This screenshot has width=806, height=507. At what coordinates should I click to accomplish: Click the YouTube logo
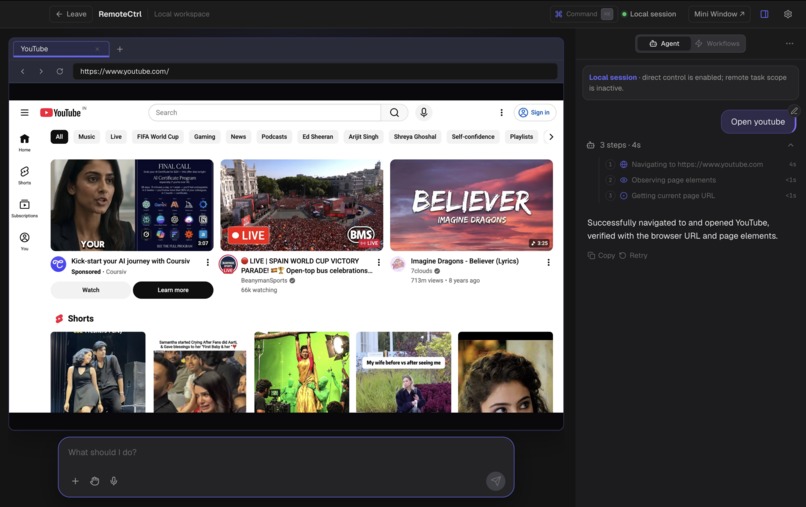pos(61,113)
